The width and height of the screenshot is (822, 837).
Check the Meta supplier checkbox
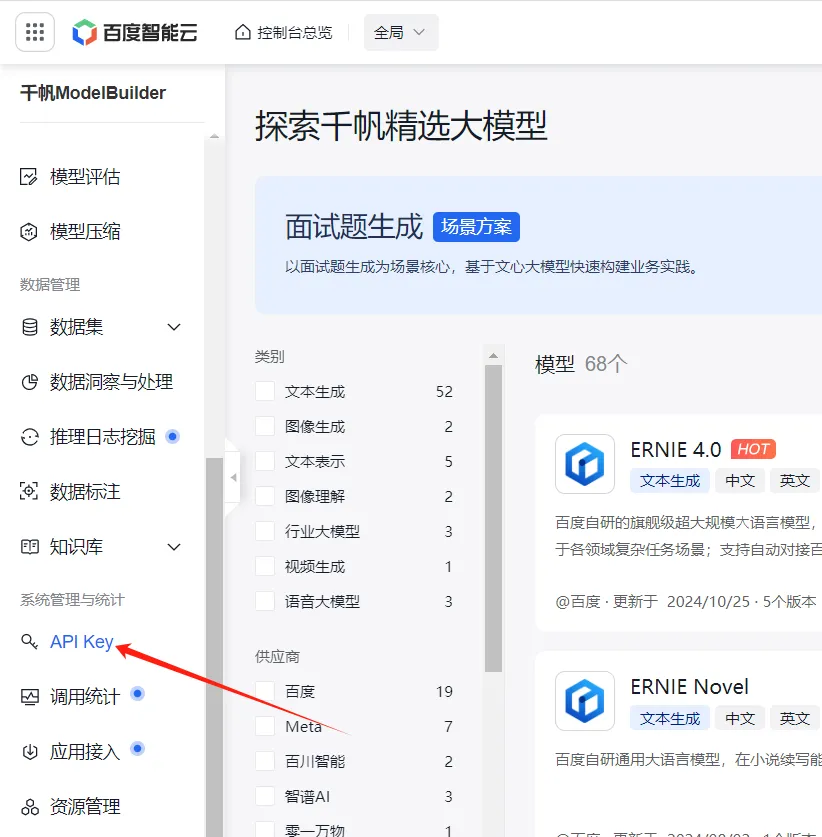[265, 726]
